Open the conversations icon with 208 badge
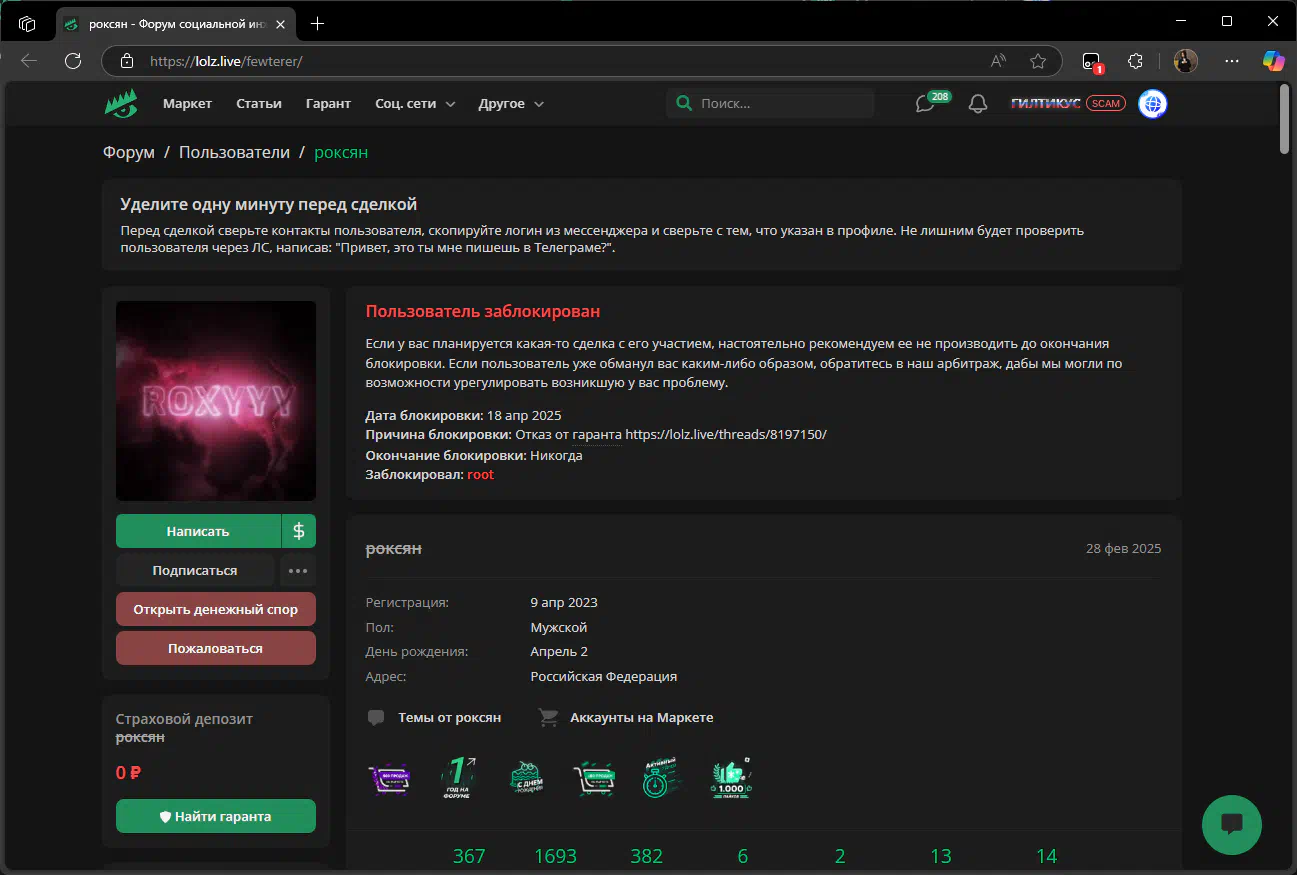 tap(925, 104)
